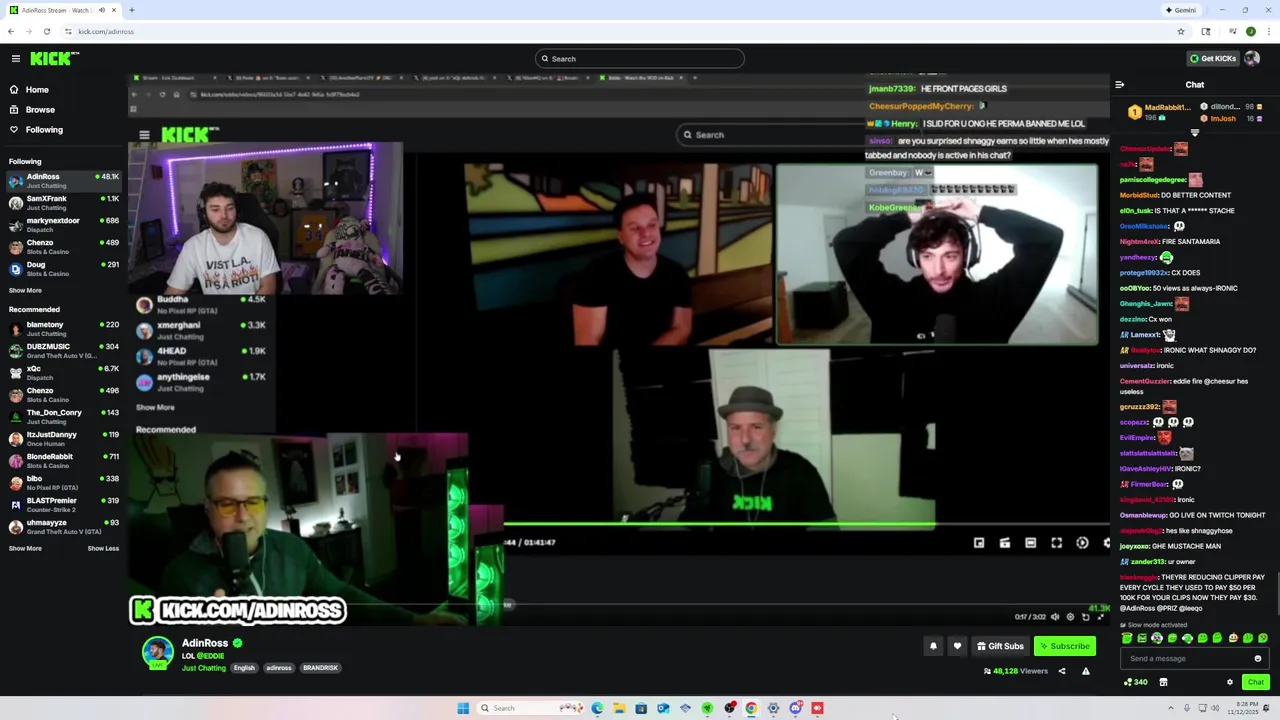Open emote picker in chat input
This screenshot has height=720, width=1280.
(1258, 659)
